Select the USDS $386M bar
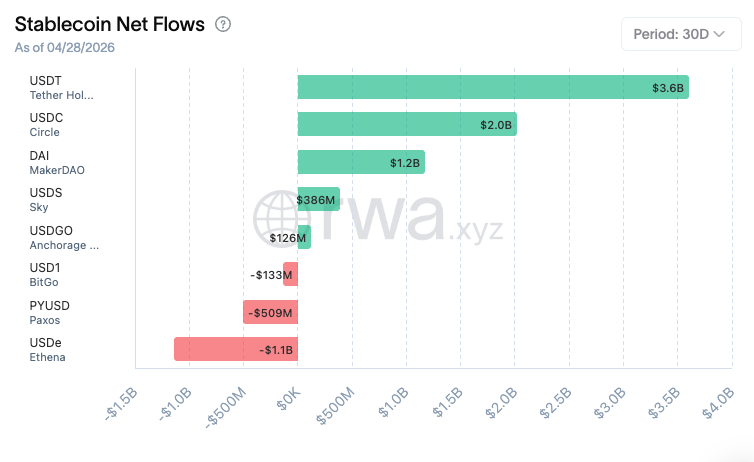 [x=318, y=199]
